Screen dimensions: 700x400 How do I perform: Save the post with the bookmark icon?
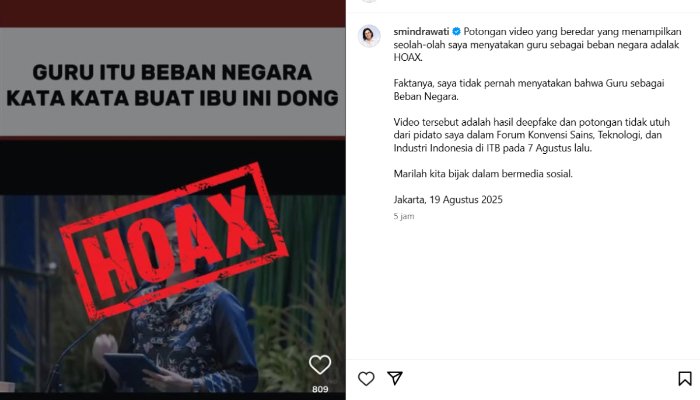click(685, 379)
